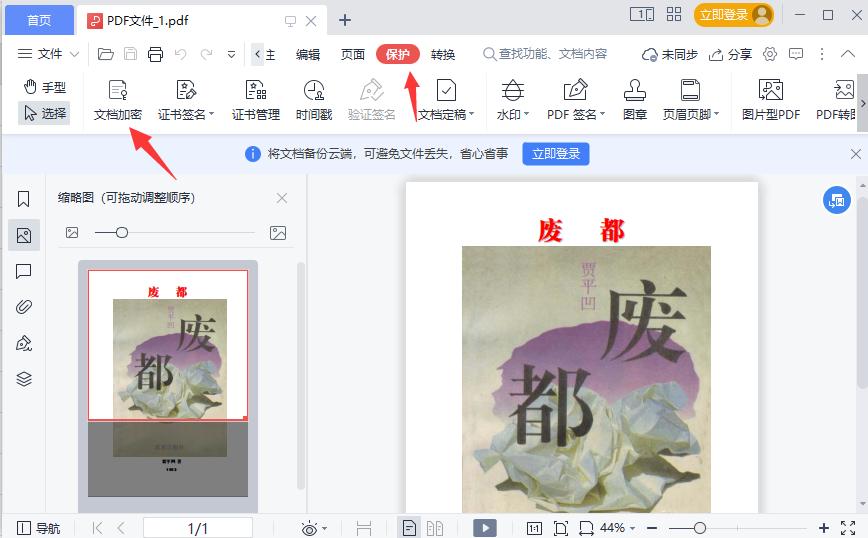Image resolution: width=868 pixels, height=538 pixels.
Task: Click the orange 立即登录 login button
Action: [x=733, y=15]
